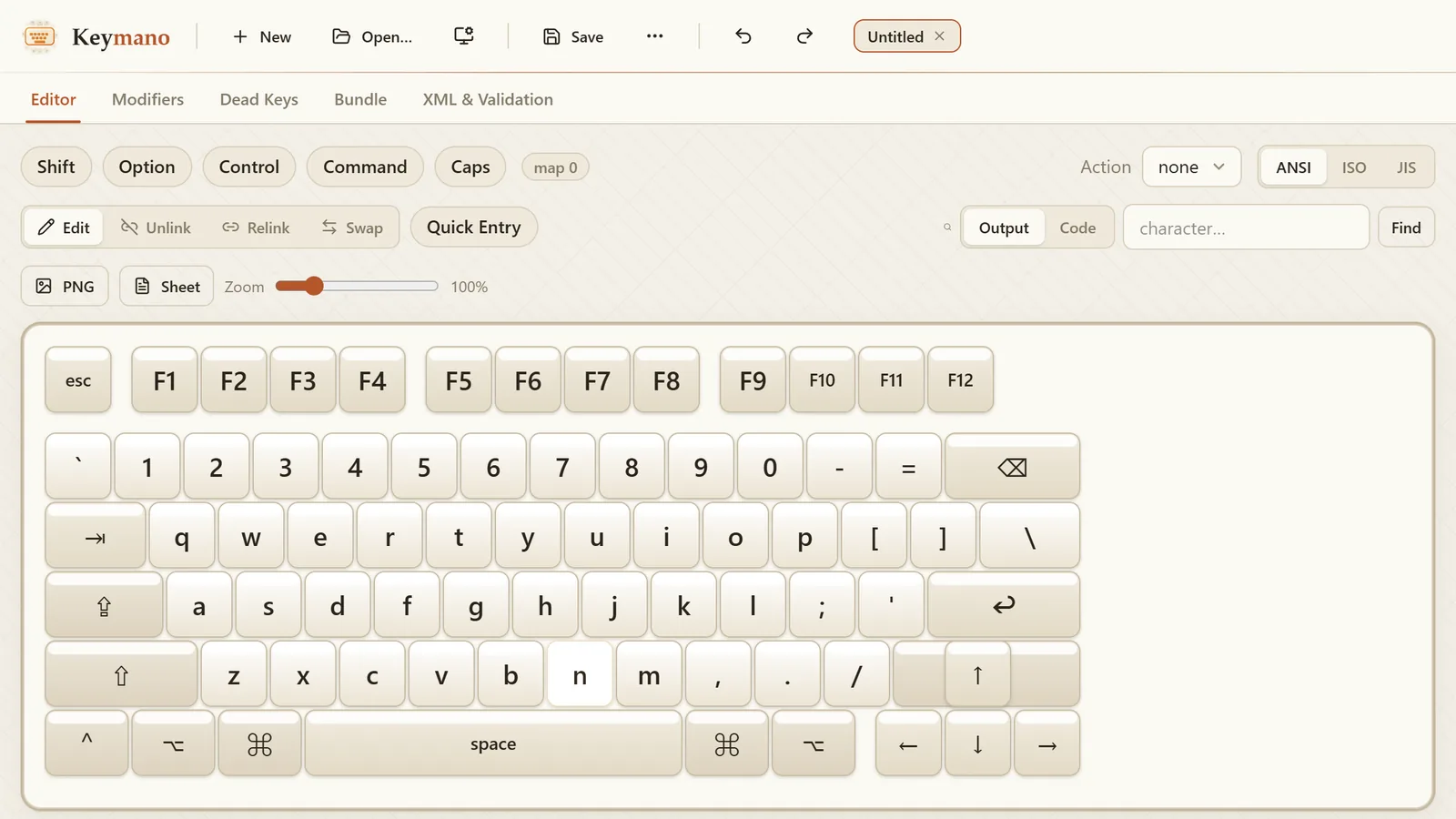Select the highlighted n key
Image resolution: width=1456 pixels, height=819 pixels.
coord(580,675)
